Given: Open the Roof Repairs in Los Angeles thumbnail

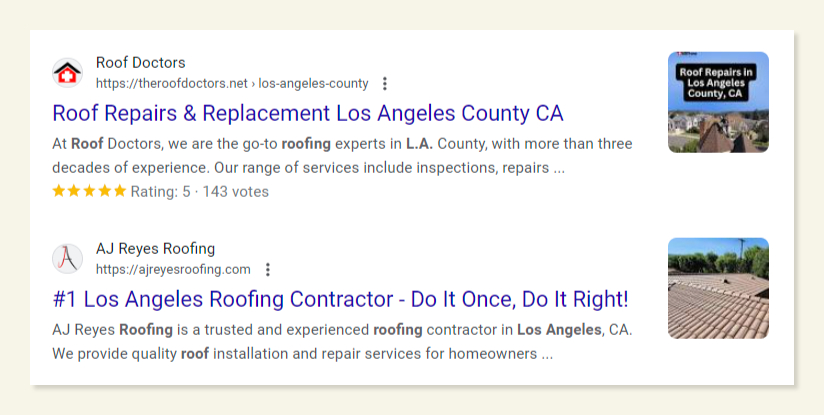Looking at the screenshot, I should [718, 102].
